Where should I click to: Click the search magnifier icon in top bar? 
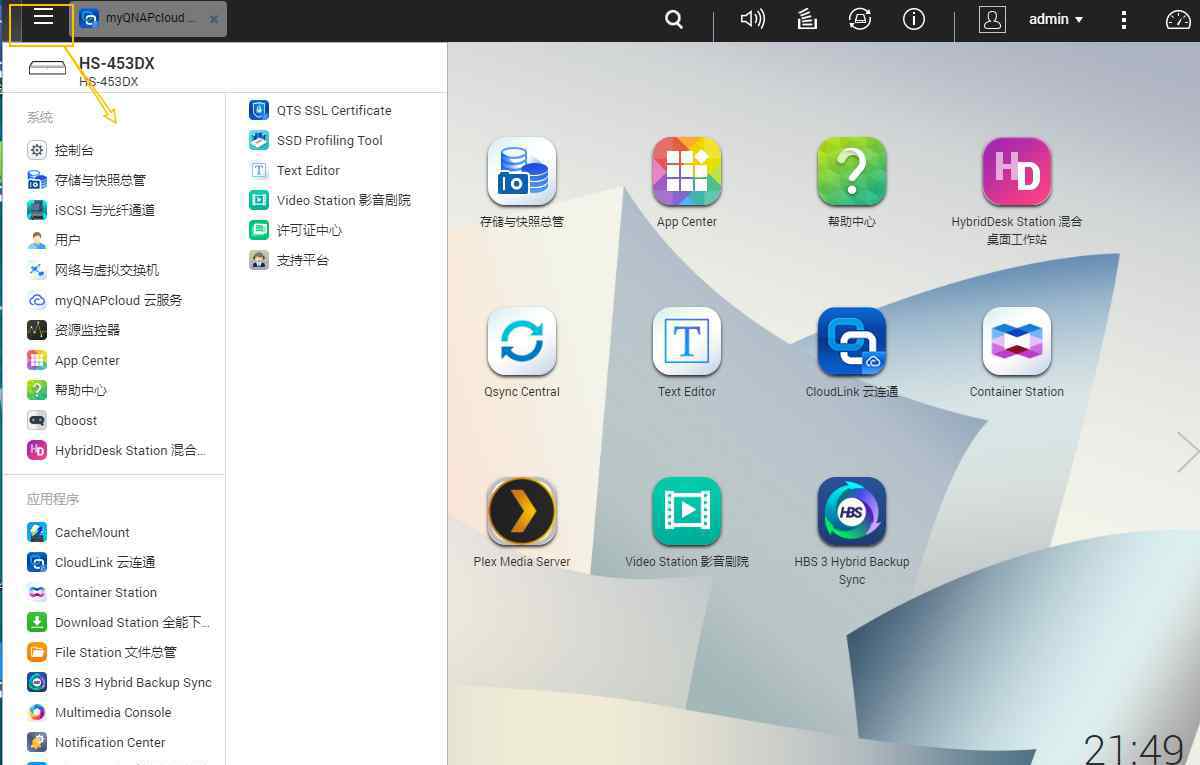(674, 19)
